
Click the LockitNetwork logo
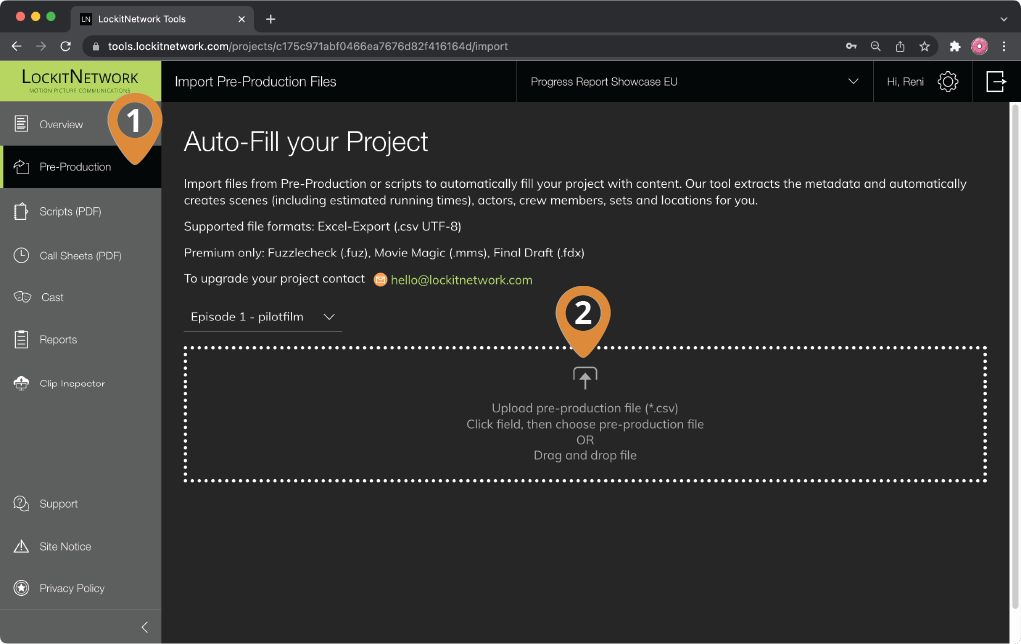coord(80,81)
